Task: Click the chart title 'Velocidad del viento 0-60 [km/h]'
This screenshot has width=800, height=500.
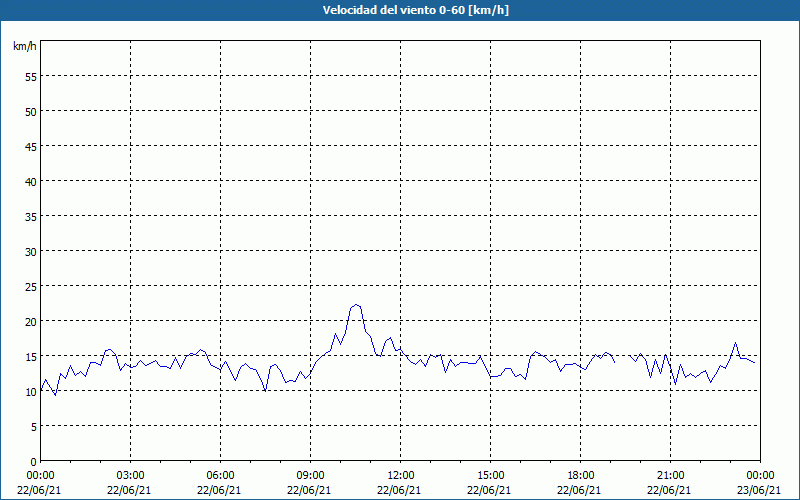Action: click(x=416, y=10)
